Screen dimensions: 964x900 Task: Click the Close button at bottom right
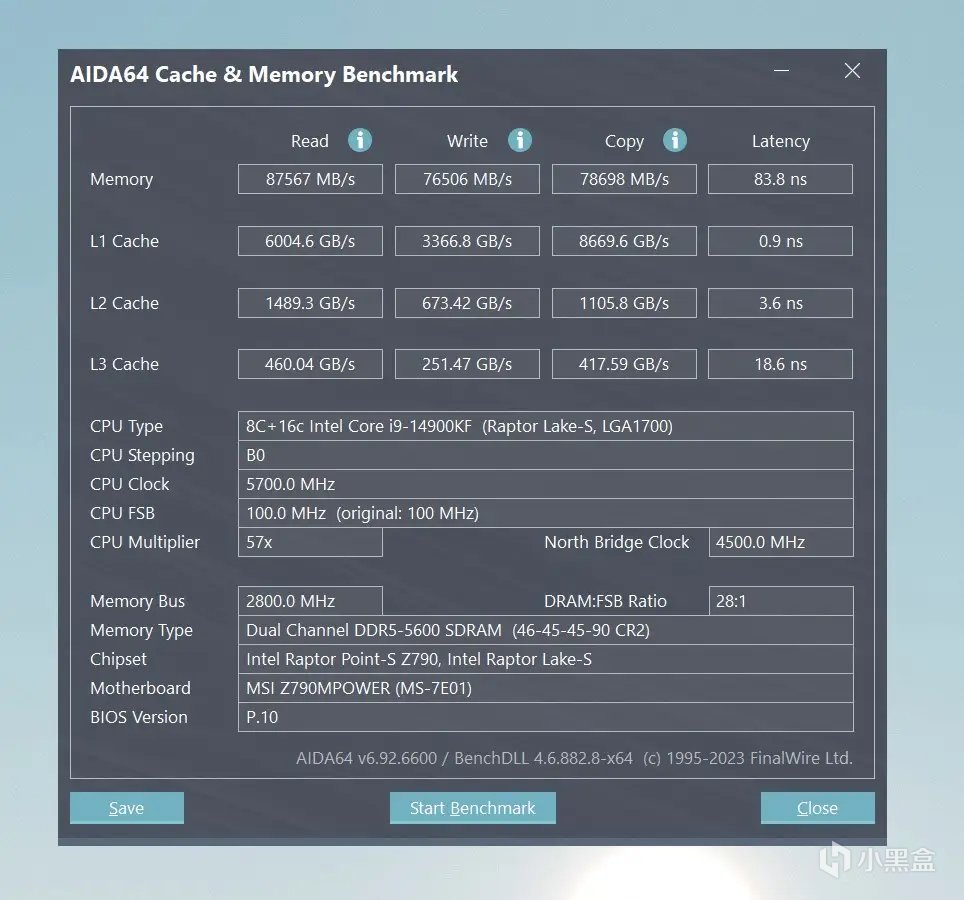(x=818, y=808)
